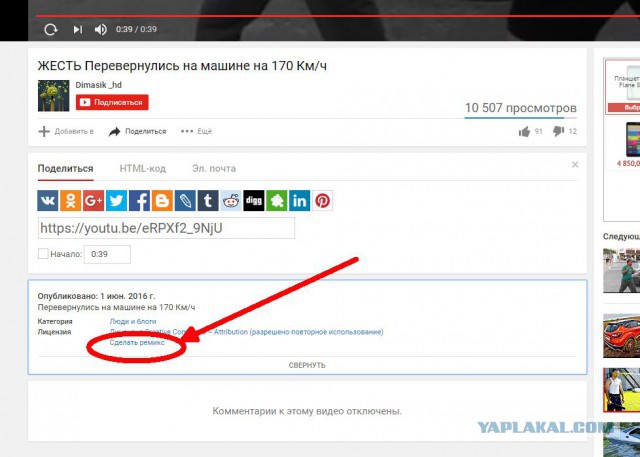Share to LinkedIn

pos(299,200)
